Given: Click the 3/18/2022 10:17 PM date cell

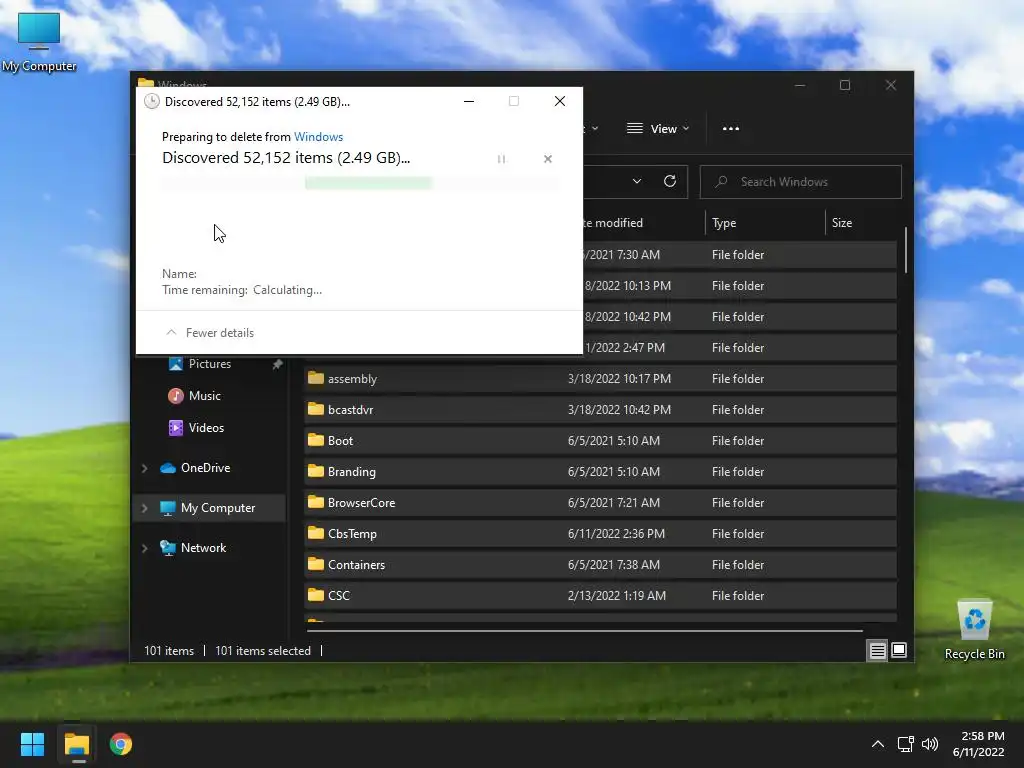Looking at the screenshot, I should point(619,378).
